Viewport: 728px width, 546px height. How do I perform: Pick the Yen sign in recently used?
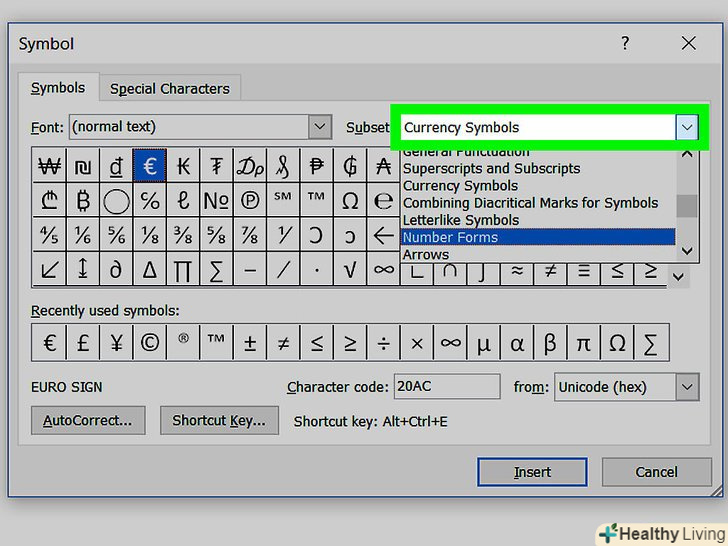pos(116,343)
